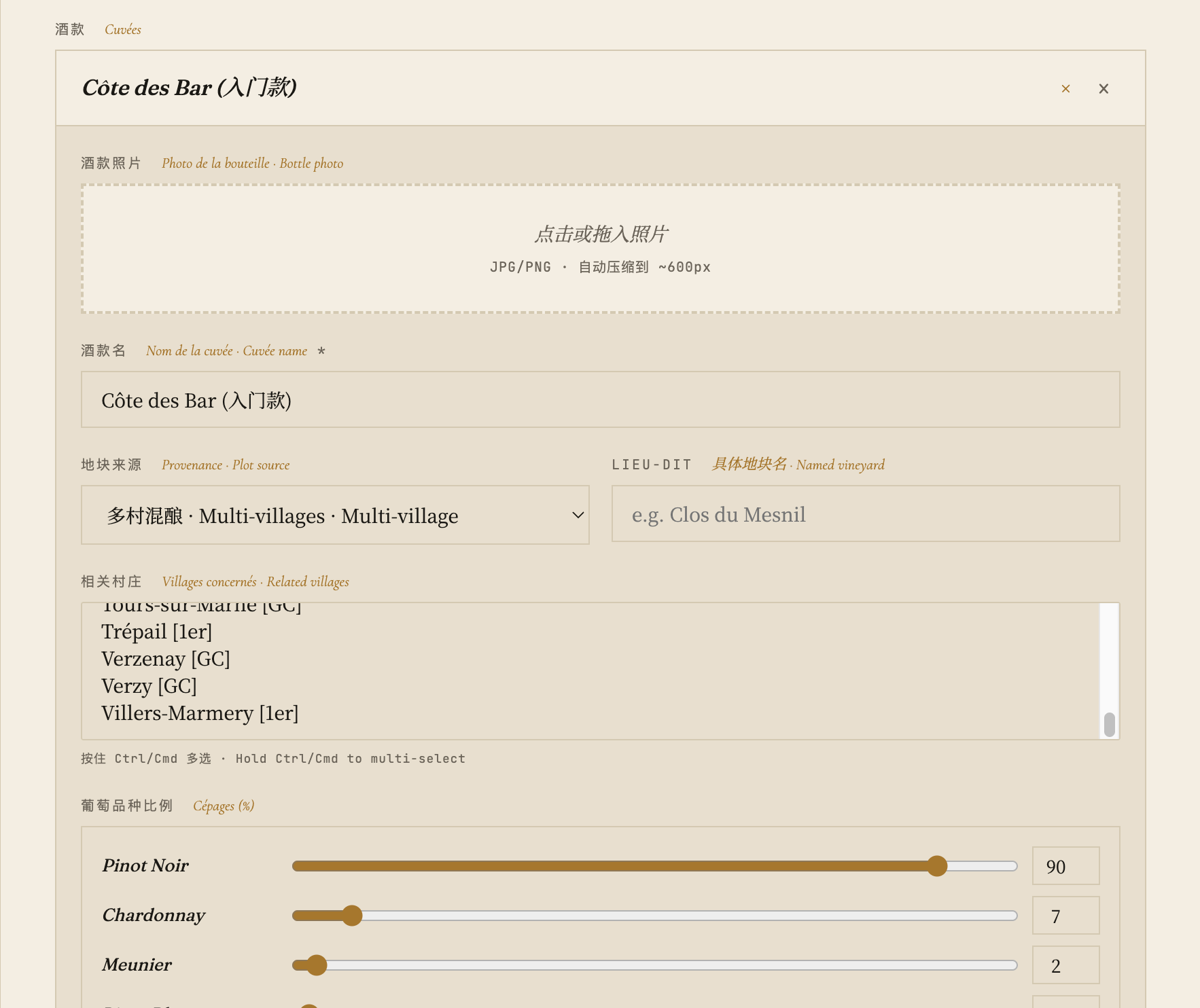
Task: Click the Meunier percentage box showing 2
Action: click(1065, 965)
